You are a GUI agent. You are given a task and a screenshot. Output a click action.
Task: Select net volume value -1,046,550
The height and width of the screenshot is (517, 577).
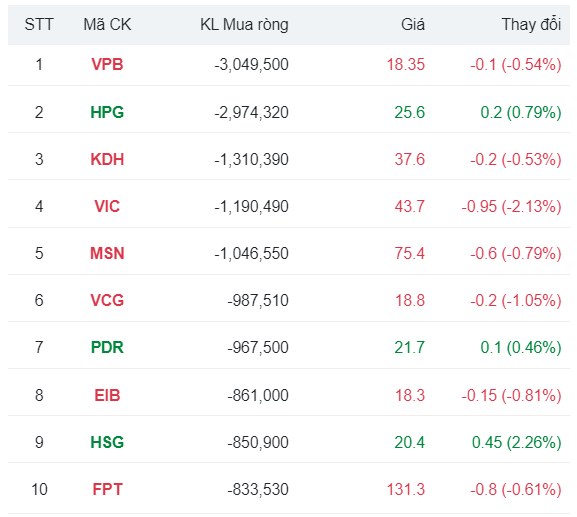[x=251, y=254]
